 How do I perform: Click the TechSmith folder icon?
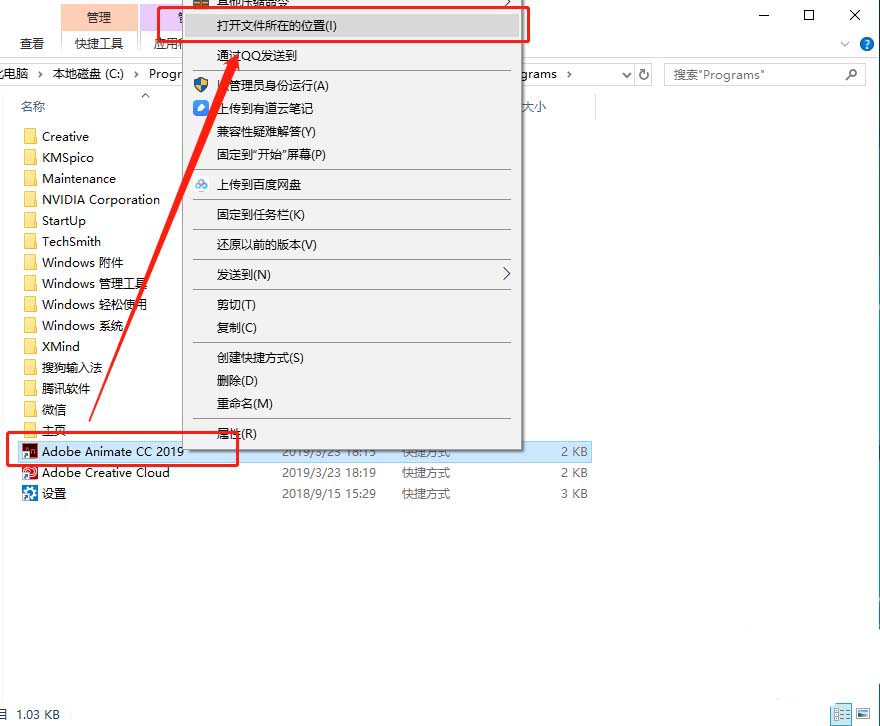(x=30, y=241)
